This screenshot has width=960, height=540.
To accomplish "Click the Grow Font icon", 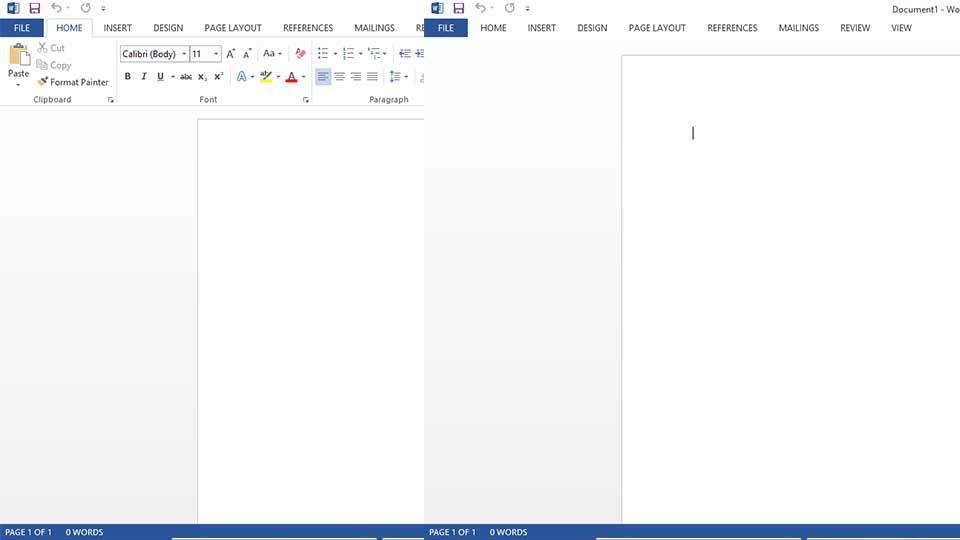I will pyautogui.click(x=230, y=54).
